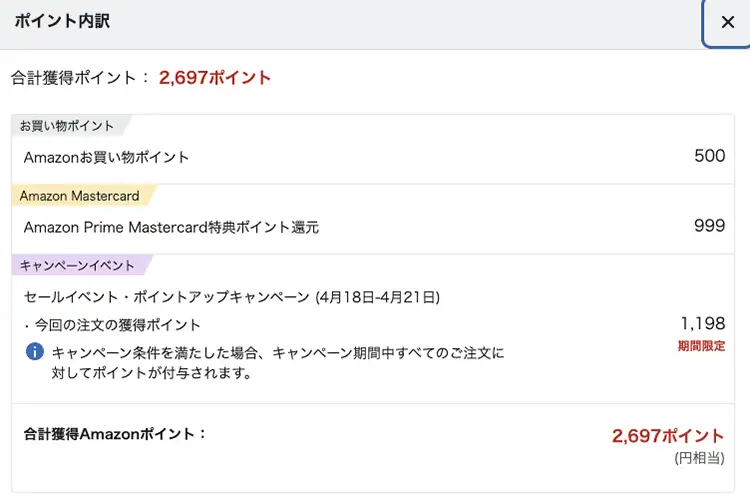Click the Amazonお買い物ポイント row text

pos(106,157)
